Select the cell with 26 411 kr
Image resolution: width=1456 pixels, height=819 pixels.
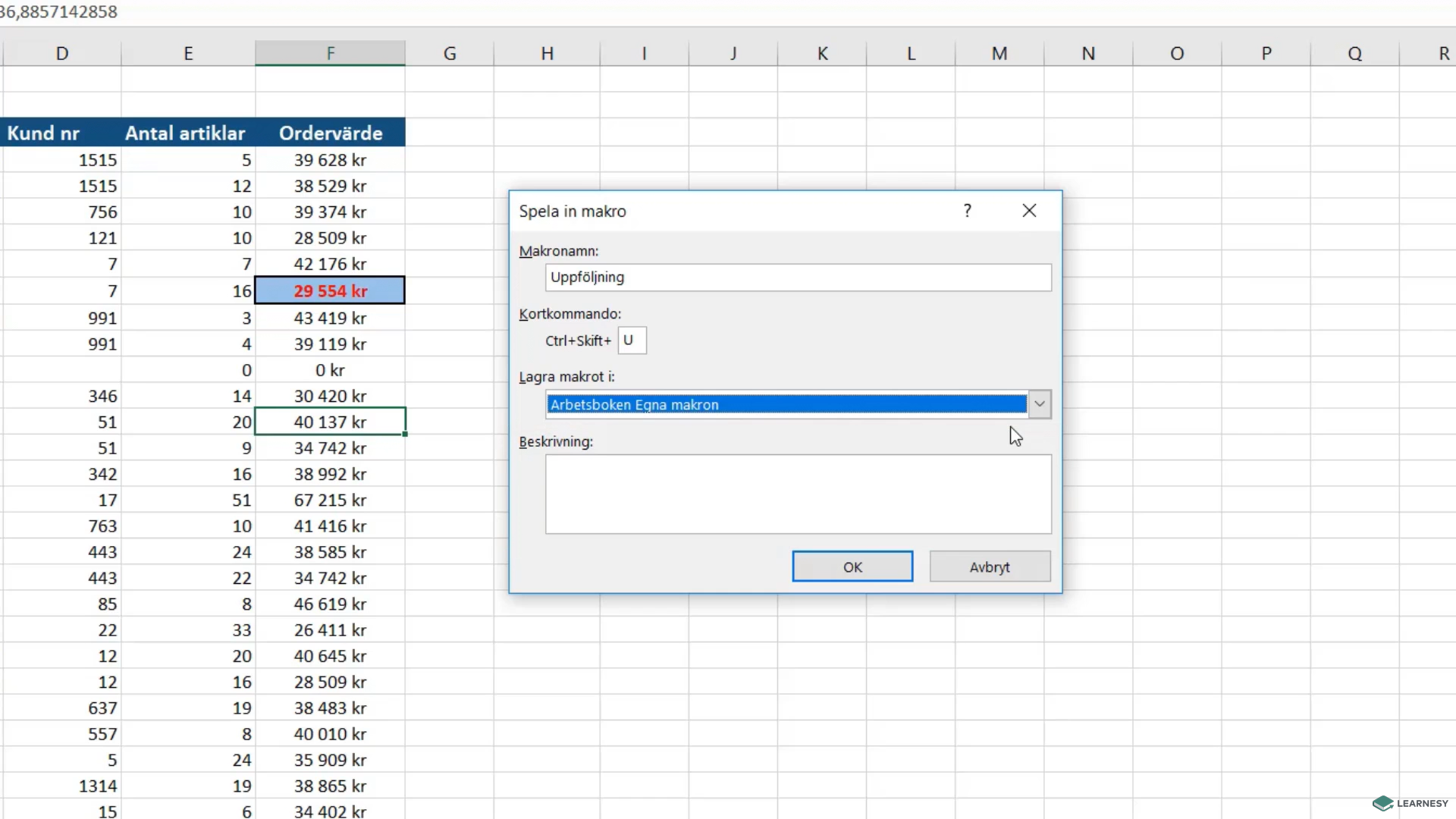click(x=330, y=629)
